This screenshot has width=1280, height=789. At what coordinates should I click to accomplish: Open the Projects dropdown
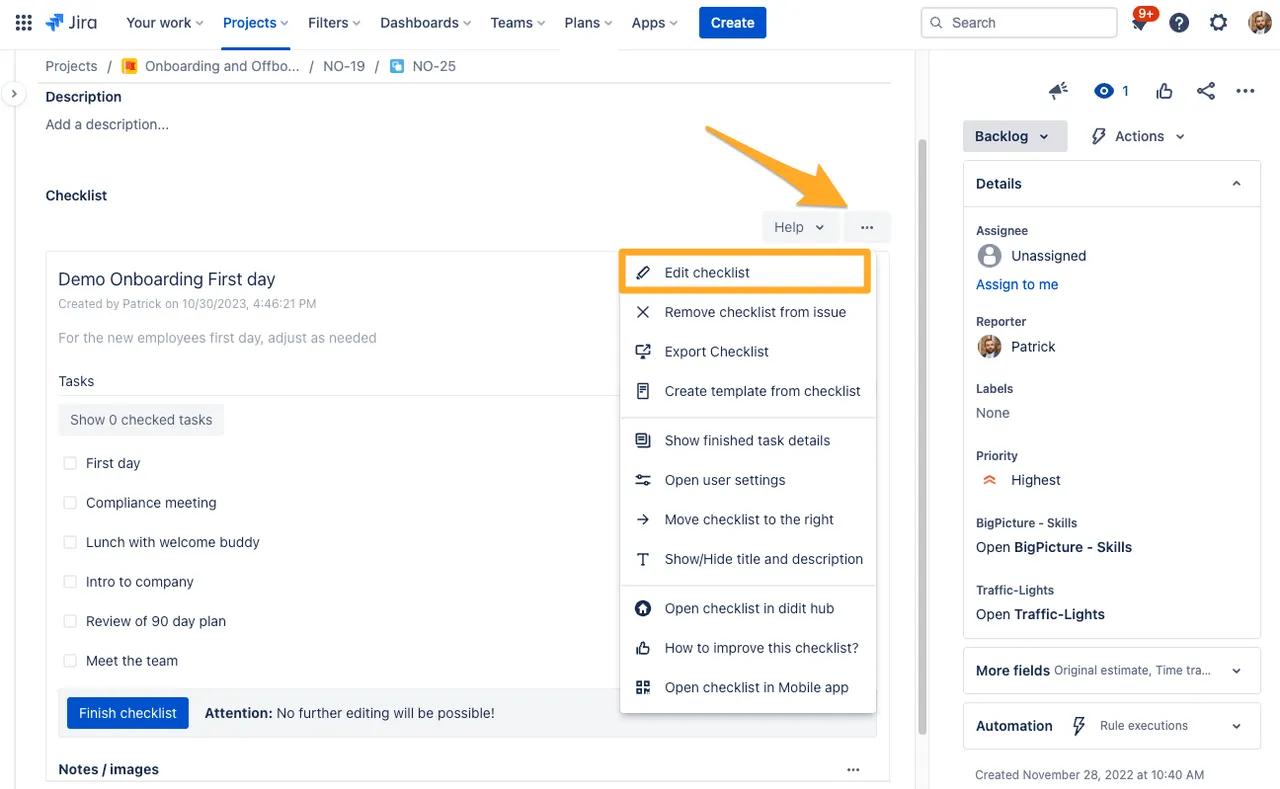[x=256, y=22]
